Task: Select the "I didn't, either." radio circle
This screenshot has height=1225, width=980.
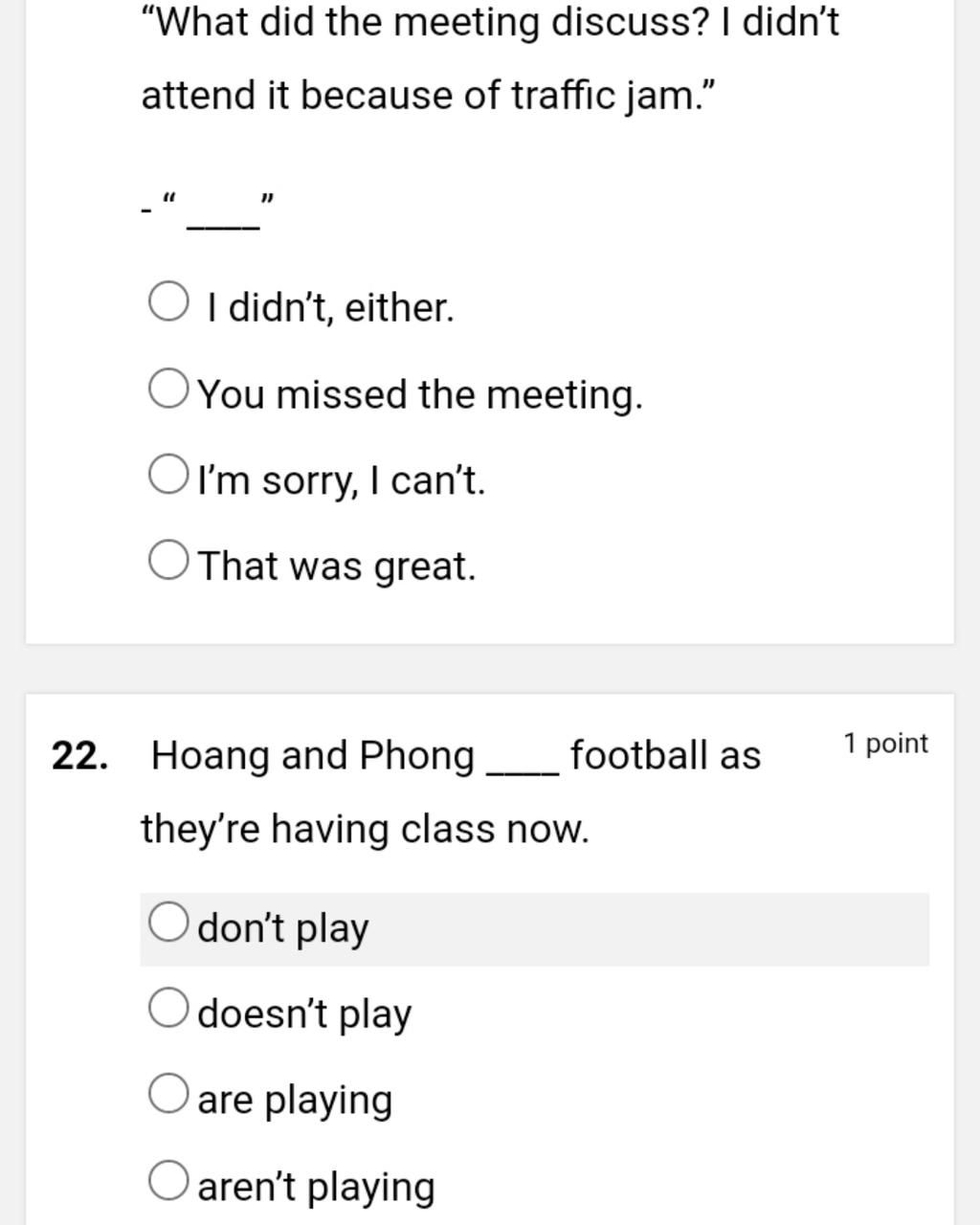Action: point(168,302)
